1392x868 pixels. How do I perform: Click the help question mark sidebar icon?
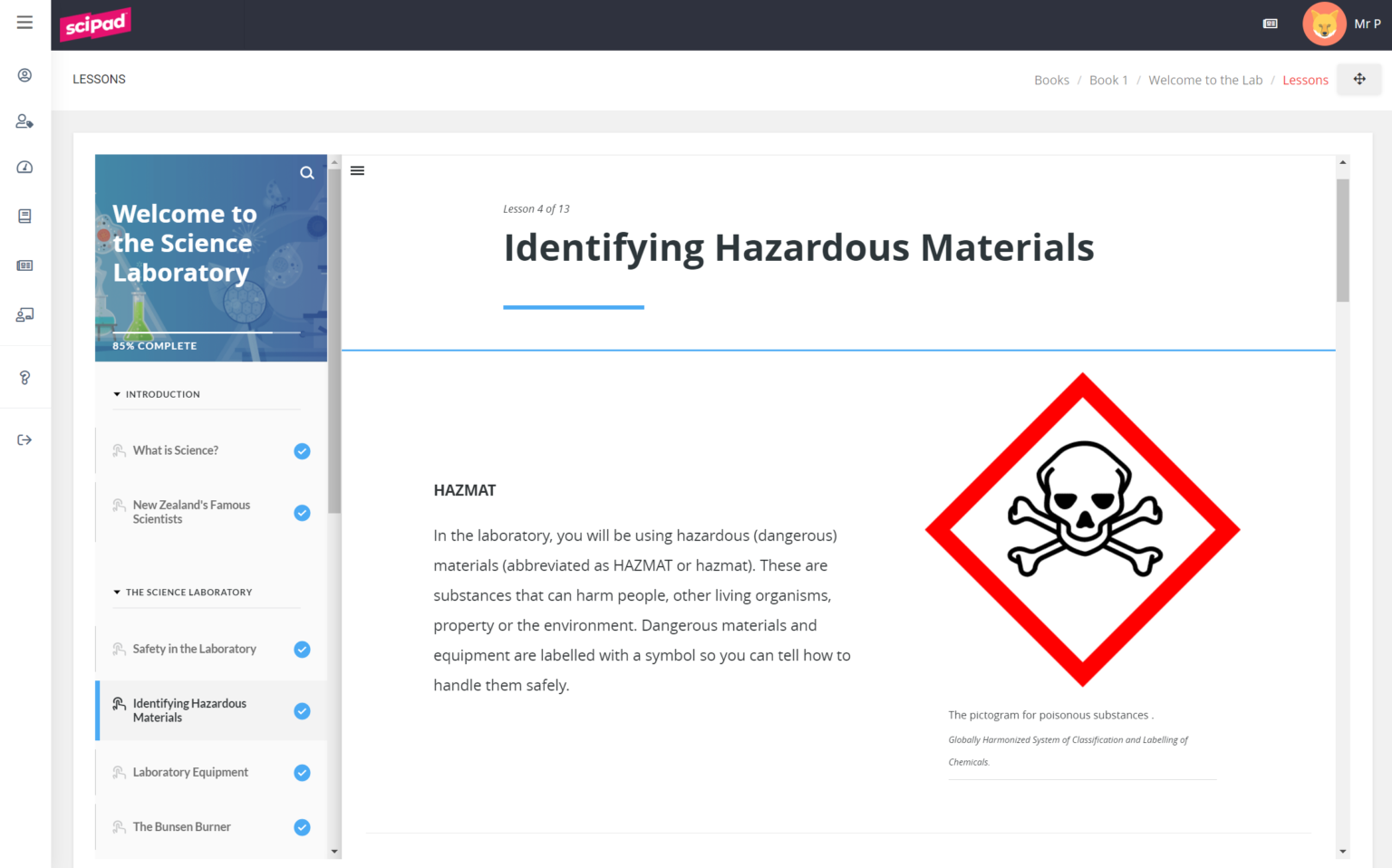[x=24, y=378]
